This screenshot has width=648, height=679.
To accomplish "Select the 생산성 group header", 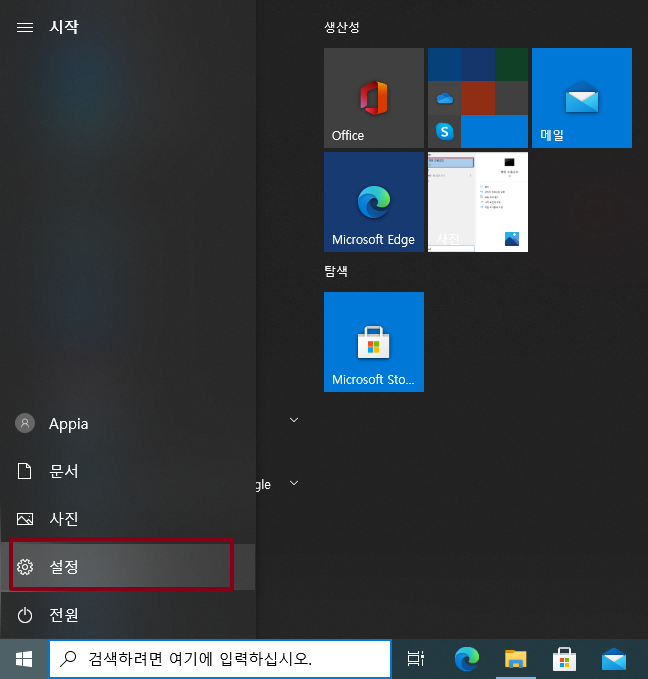I will (342, 27).
